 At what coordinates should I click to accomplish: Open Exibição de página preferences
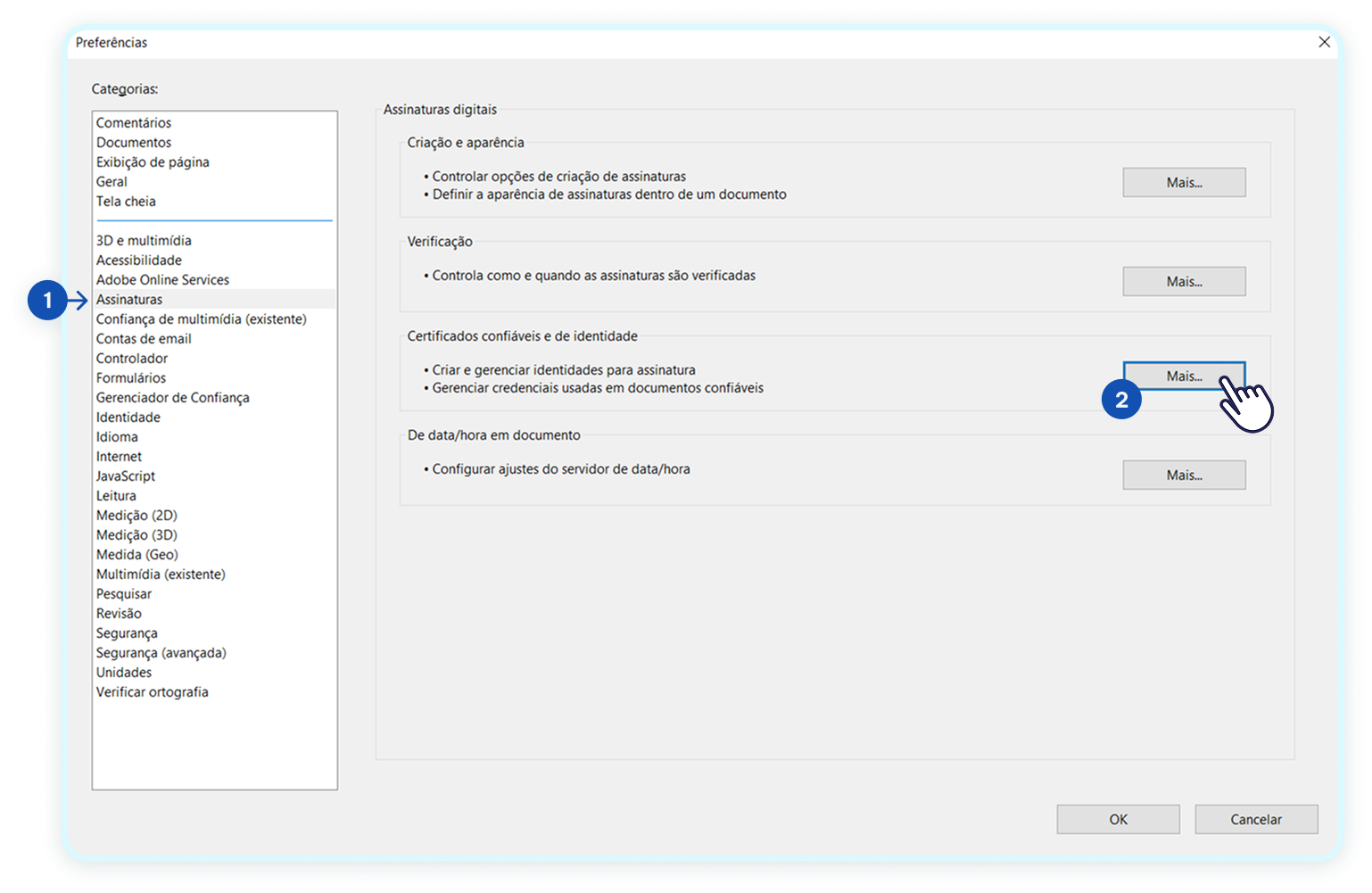pyautogui.click(x=153, y=162)
